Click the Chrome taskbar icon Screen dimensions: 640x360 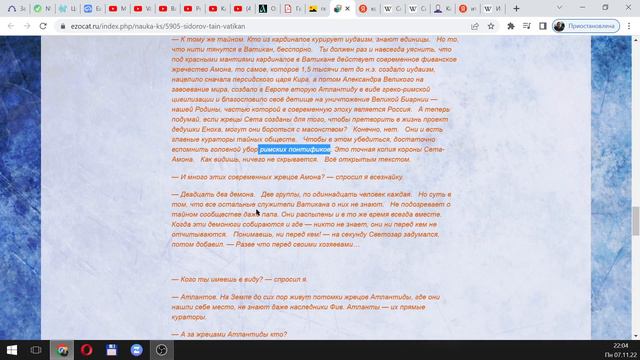tap(62, 350)
